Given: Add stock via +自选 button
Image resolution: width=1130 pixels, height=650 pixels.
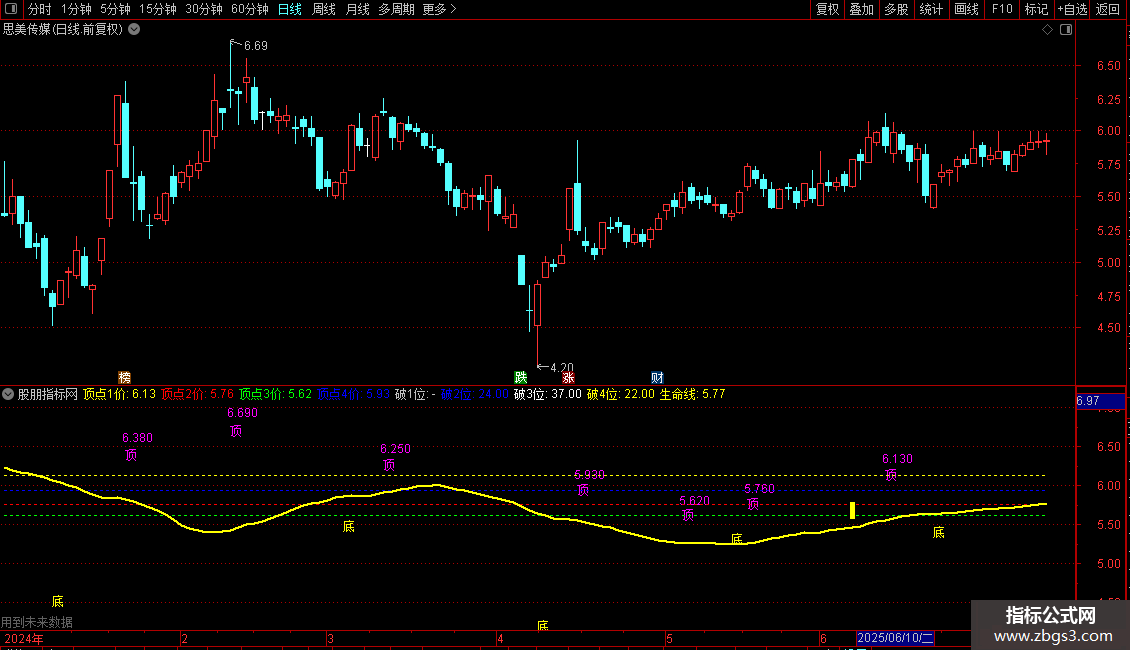Looking at the screenshot, I should 1072,9.
